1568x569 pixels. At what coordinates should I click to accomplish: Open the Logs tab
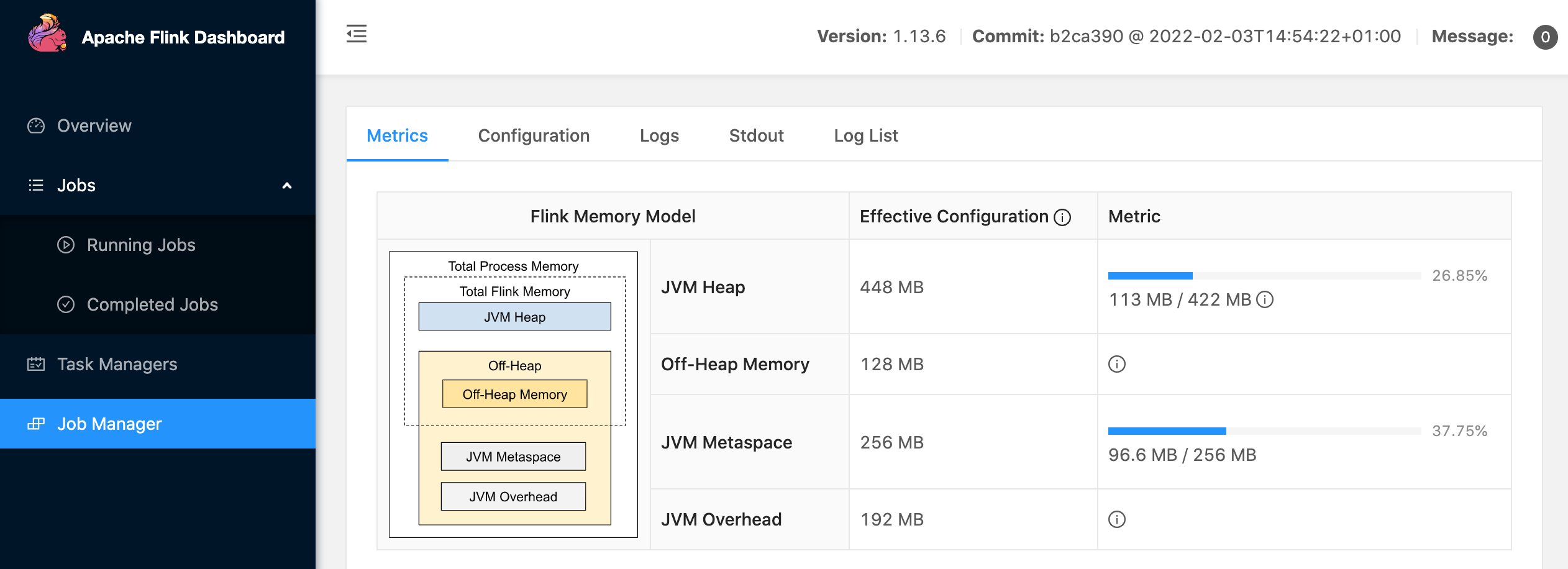point(659,135)
